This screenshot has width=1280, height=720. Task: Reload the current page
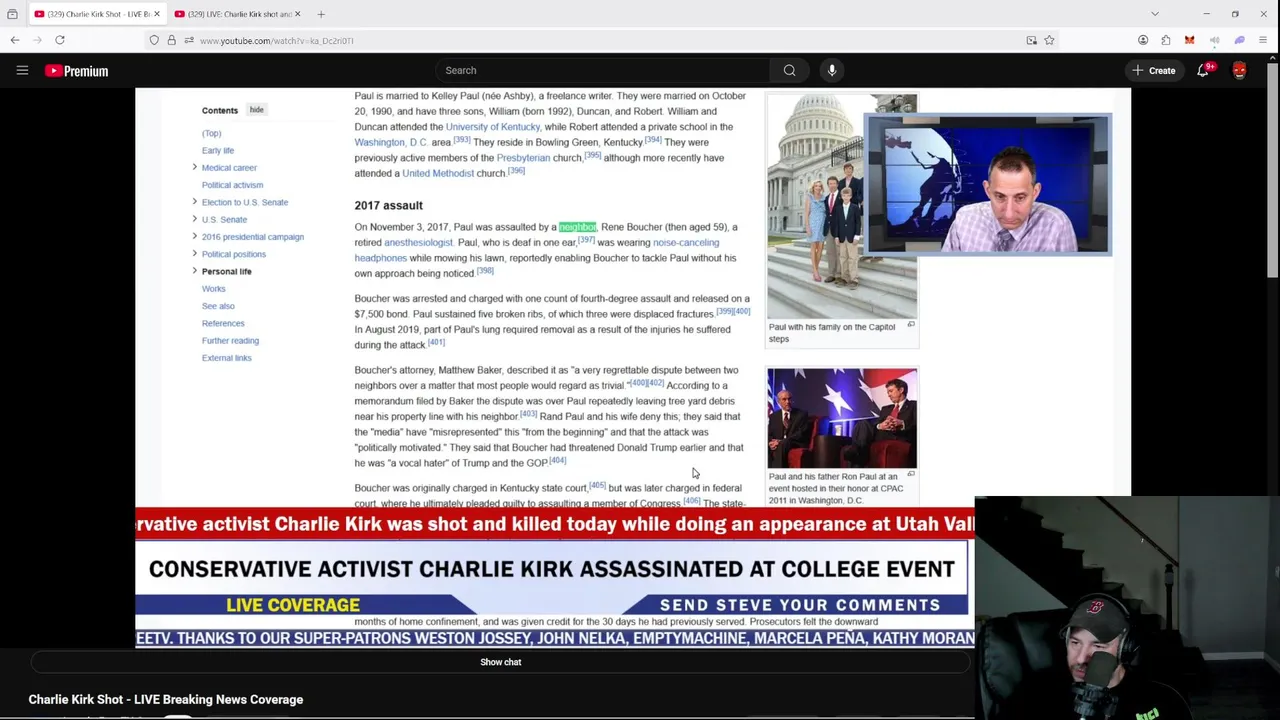[60, 40]
